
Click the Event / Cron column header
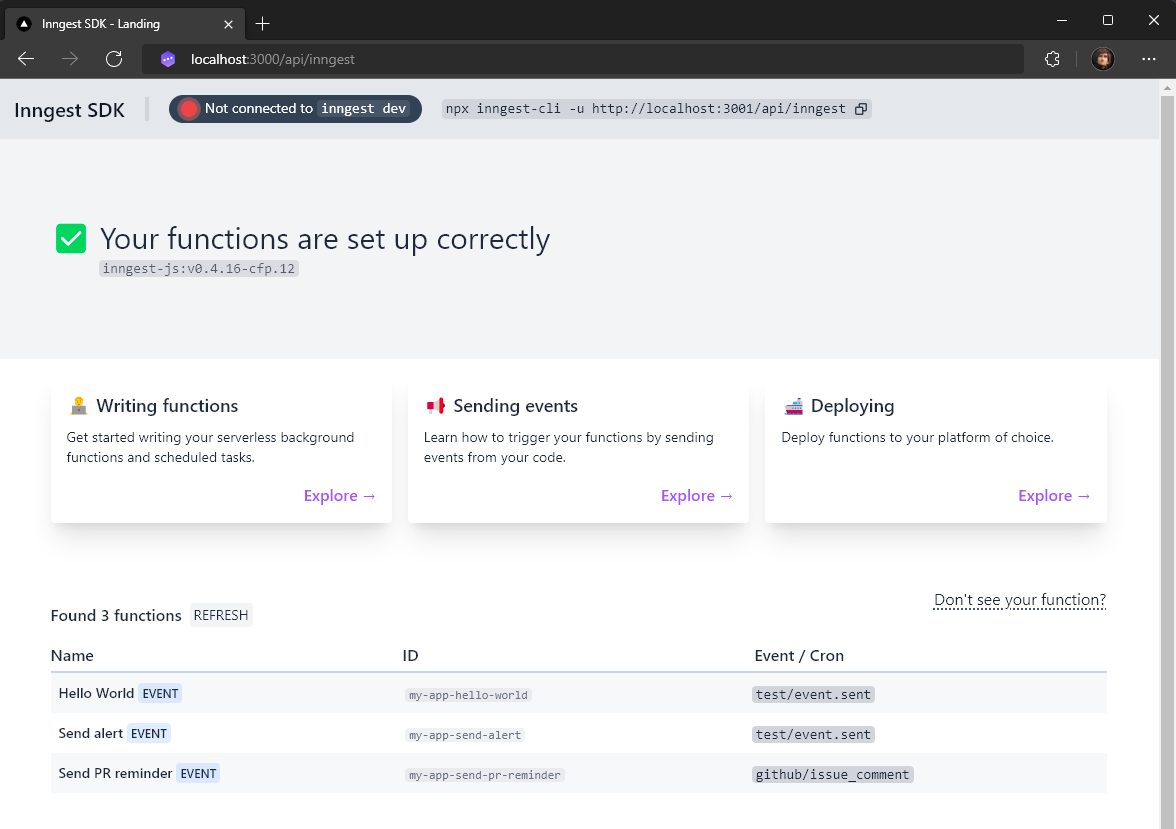(x=799, y=656)
